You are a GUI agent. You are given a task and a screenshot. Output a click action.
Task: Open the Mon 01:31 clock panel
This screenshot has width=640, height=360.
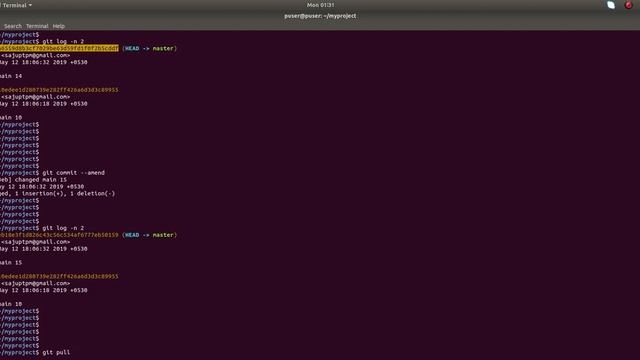click(x=320, y=5)
